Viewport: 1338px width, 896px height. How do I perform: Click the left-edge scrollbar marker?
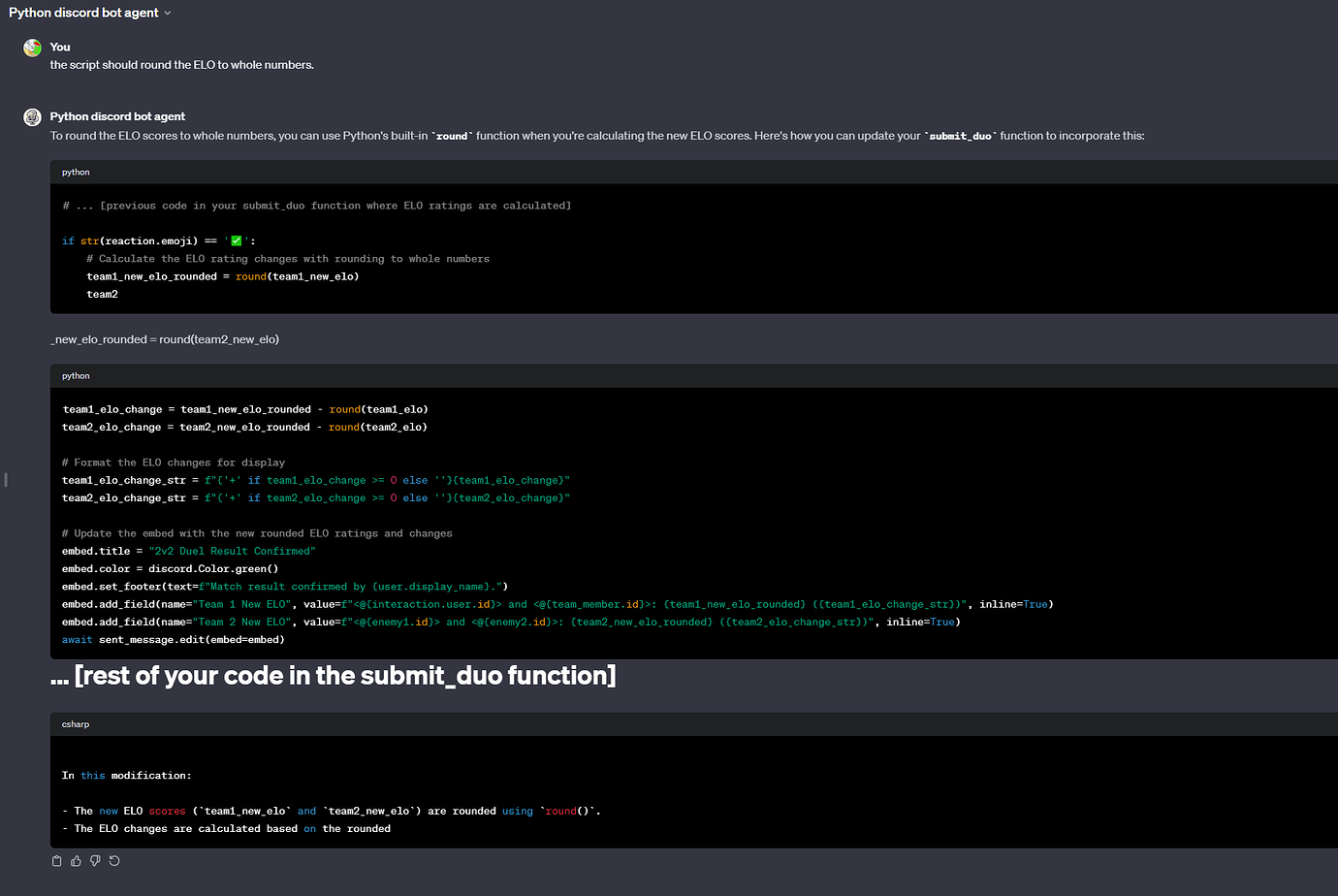5,479
